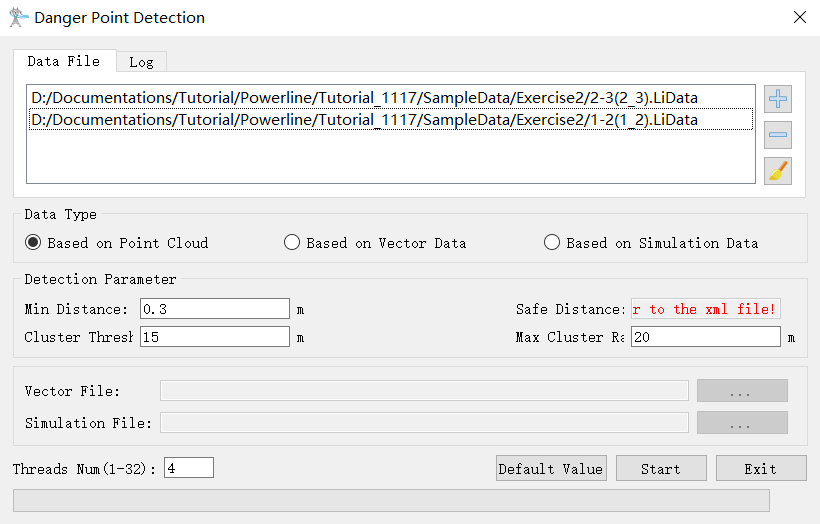Browse for Vector File

(x=742, y=391)
